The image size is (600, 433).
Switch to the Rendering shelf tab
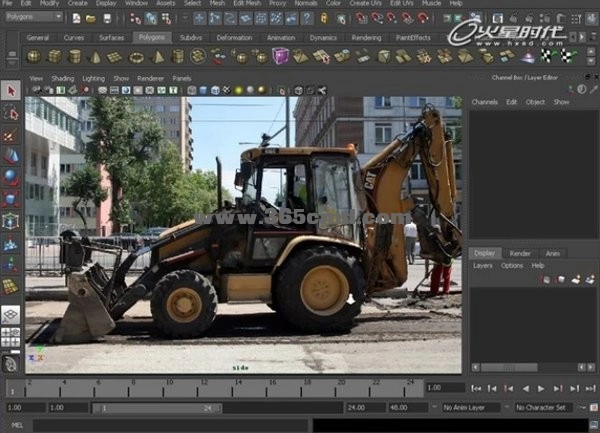pyautogui.click(x=366, y=38)
